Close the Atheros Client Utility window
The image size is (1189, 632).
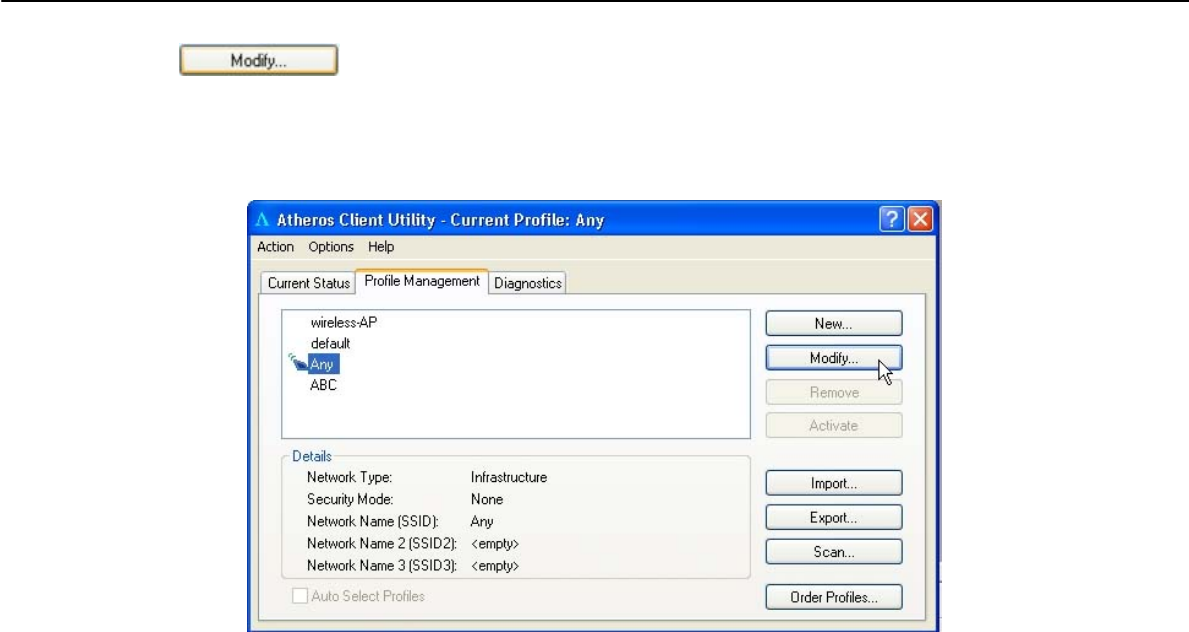coord(921,219)
